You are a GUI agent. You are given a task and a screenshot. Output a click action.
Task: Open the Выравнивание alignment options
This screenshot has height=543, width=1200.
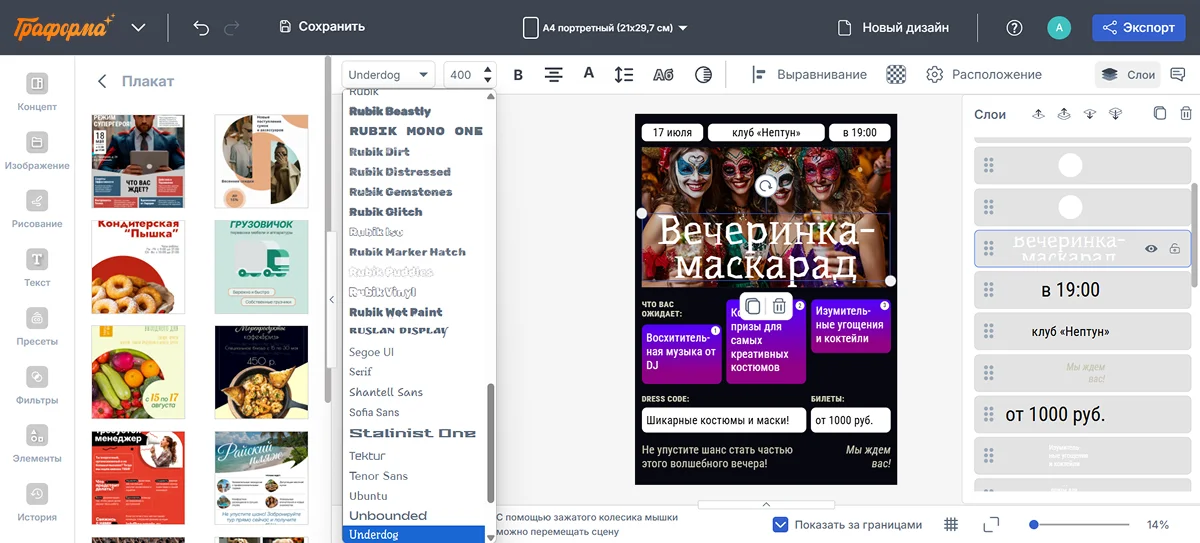click(808, 74)
